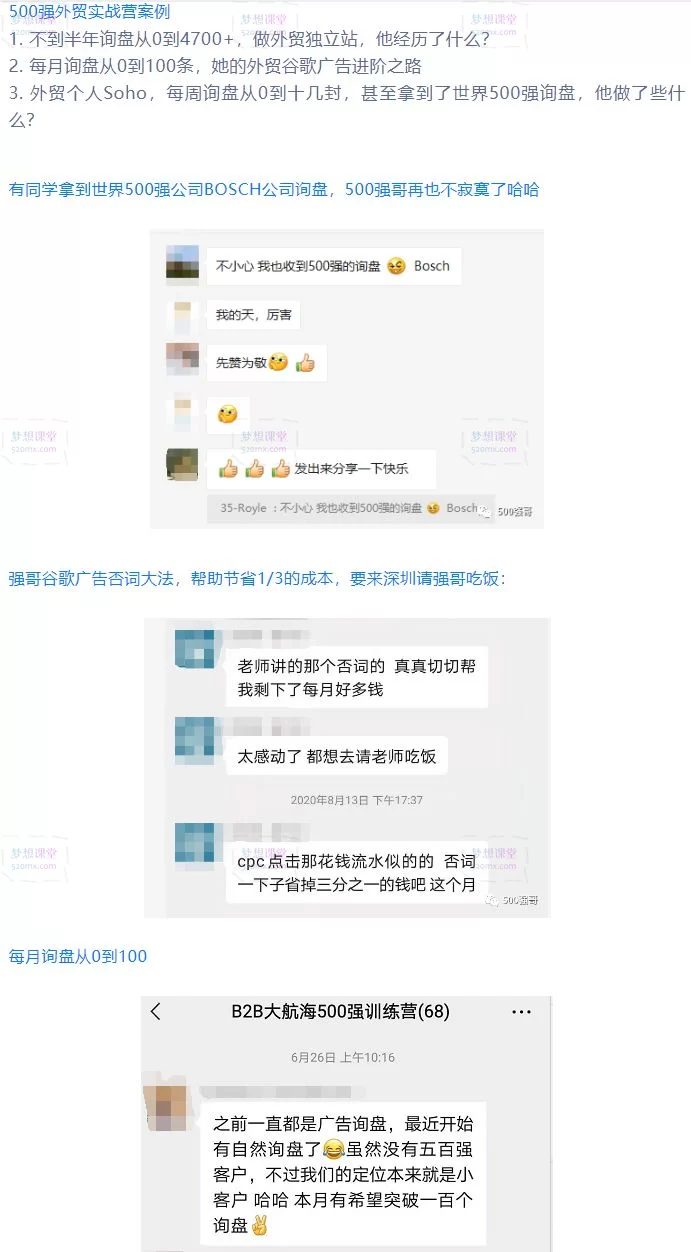Select the 每月询盘从0到100 blue heading
The height and width of the screenshot is (1252, 691).
[78, 956]
